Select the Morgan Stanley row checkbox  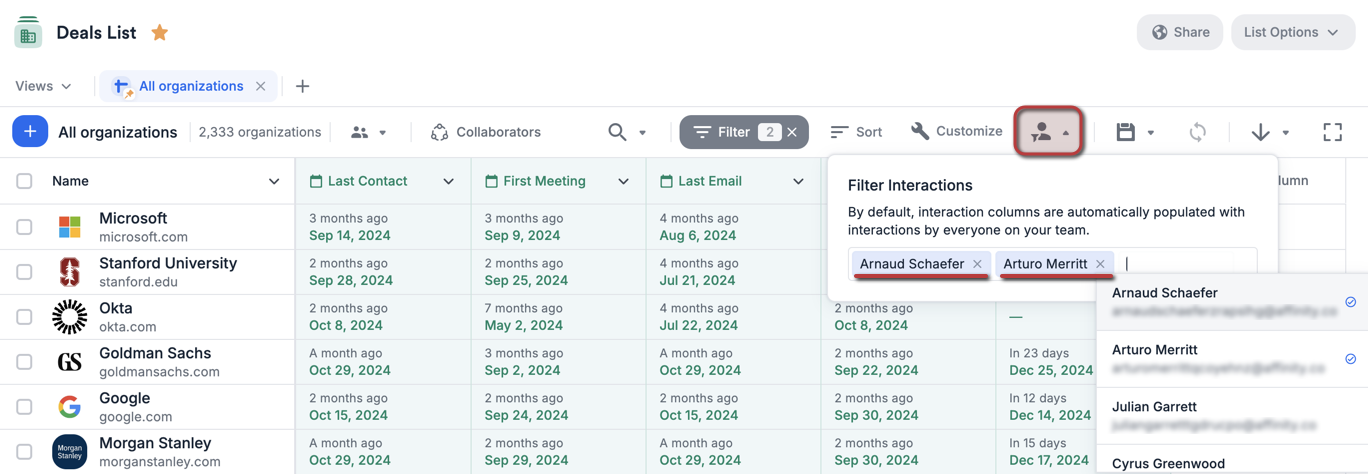tap(24, 452)
